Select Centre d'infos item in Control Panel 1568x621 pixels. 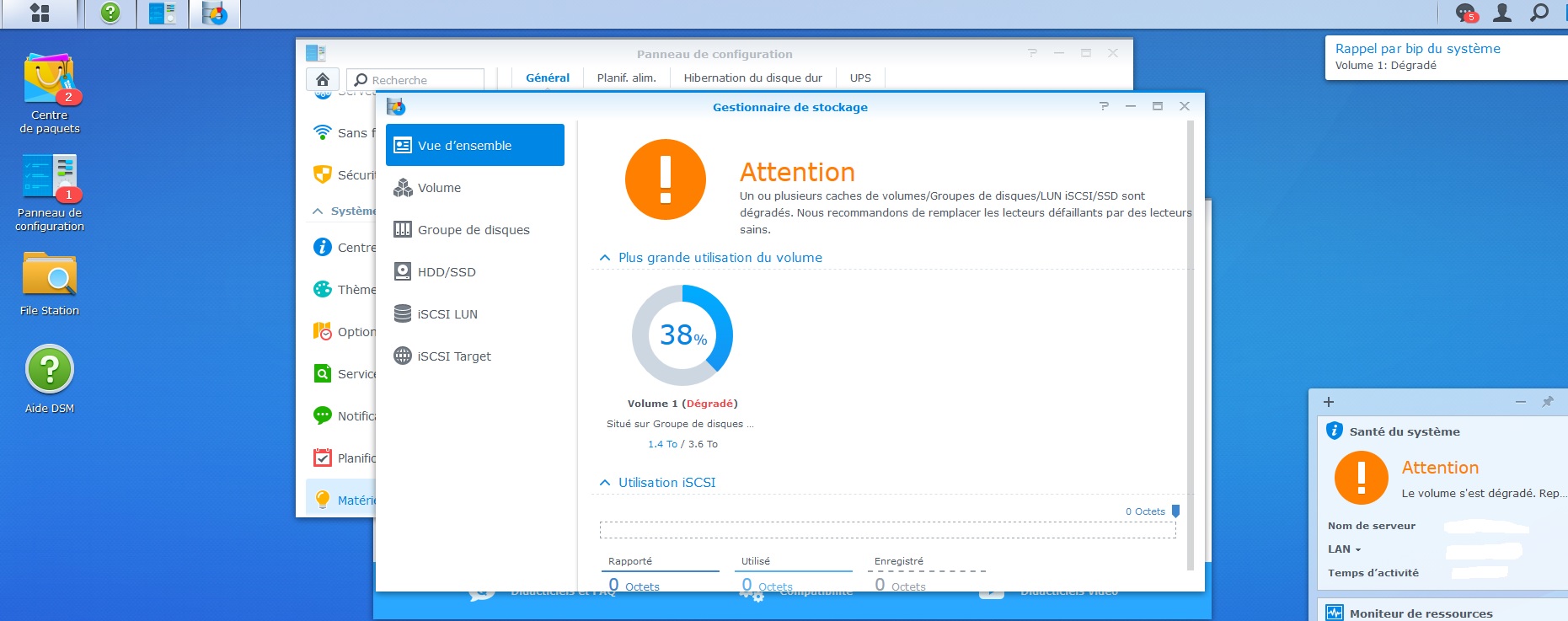pyautogui.click(x=342, y=248)
